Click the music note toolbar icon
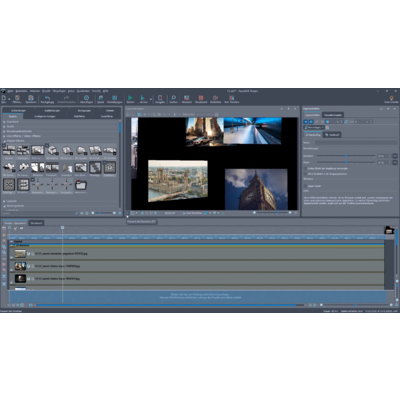The height and width of the screenshot is (400, 400). 100,98
